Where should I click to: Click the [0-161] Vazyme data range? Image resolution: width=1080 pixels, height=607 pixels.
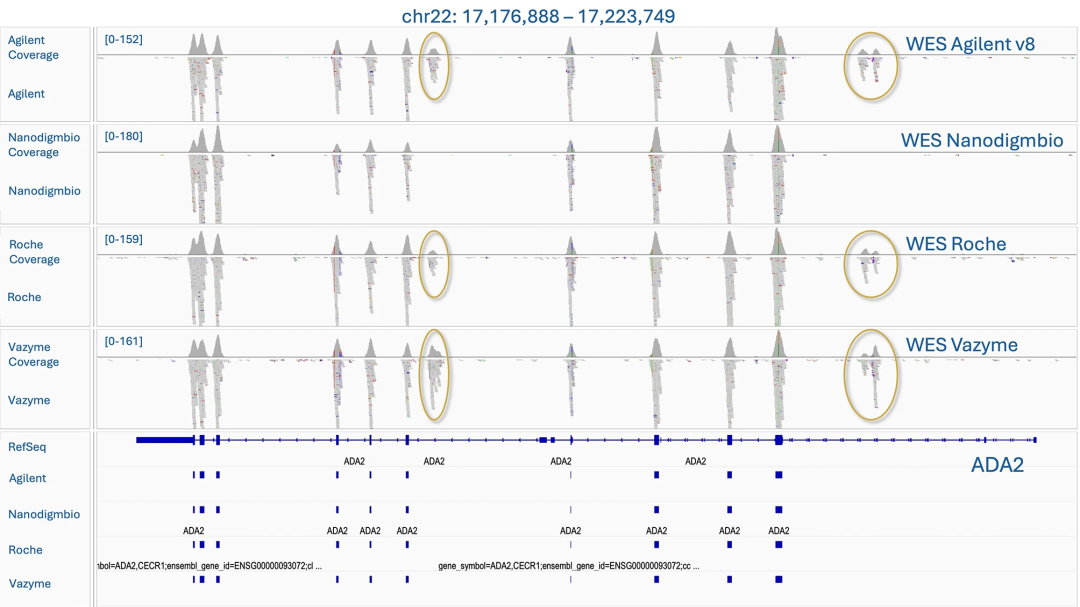click(124, 341)
